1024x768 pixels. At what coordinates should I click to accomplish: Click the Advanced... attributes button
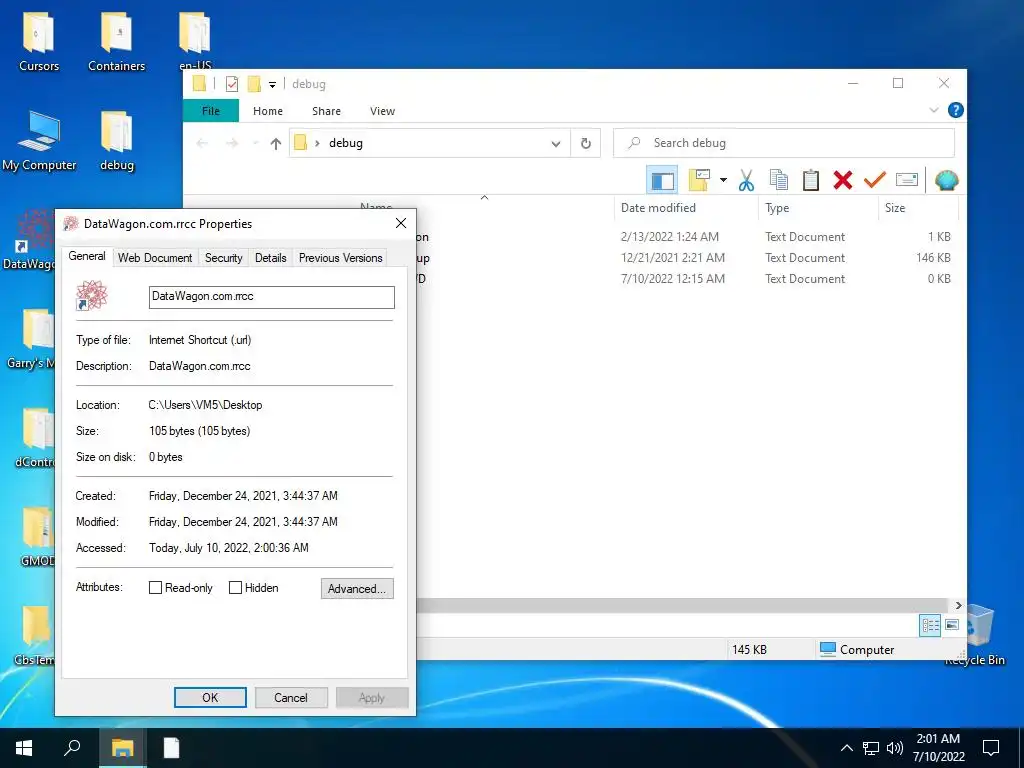(x=357, y=588)
